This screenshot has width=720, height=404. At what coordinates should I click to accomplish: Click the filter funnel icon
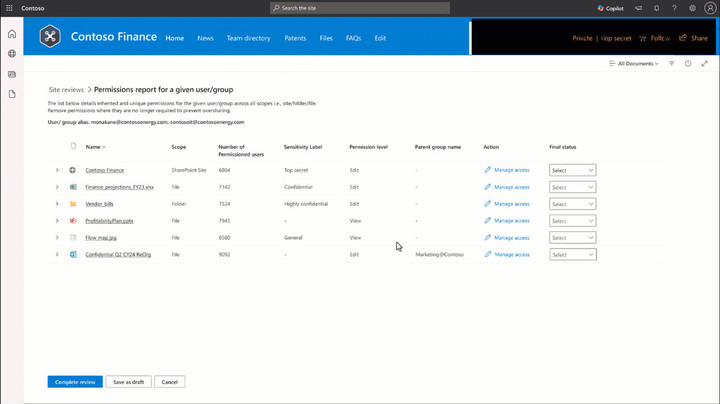(x=671, y=63)
